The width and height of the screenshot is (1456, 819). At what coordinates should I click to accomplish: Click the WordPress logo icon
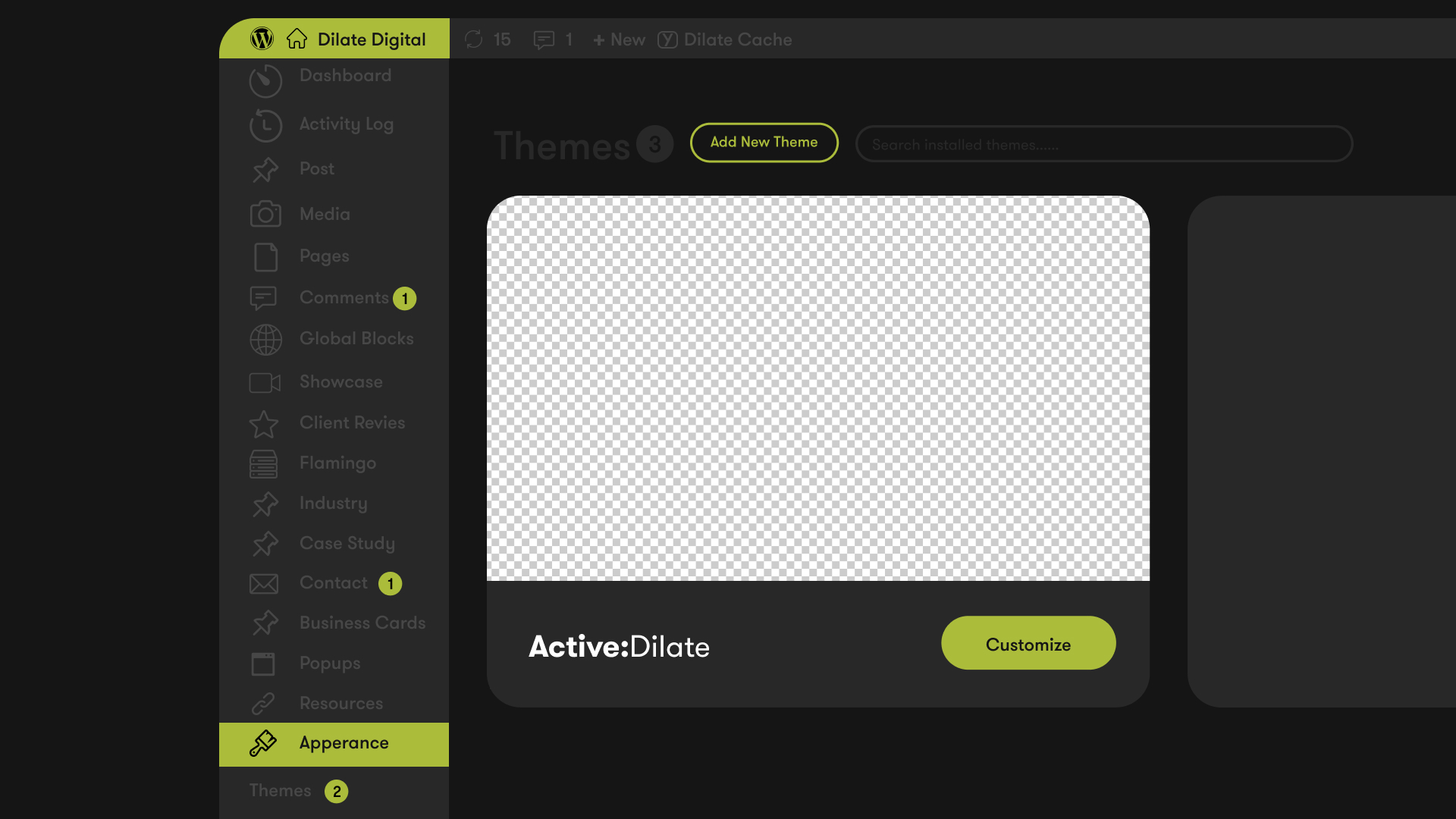pyautogui.click(x=262, y=38)
